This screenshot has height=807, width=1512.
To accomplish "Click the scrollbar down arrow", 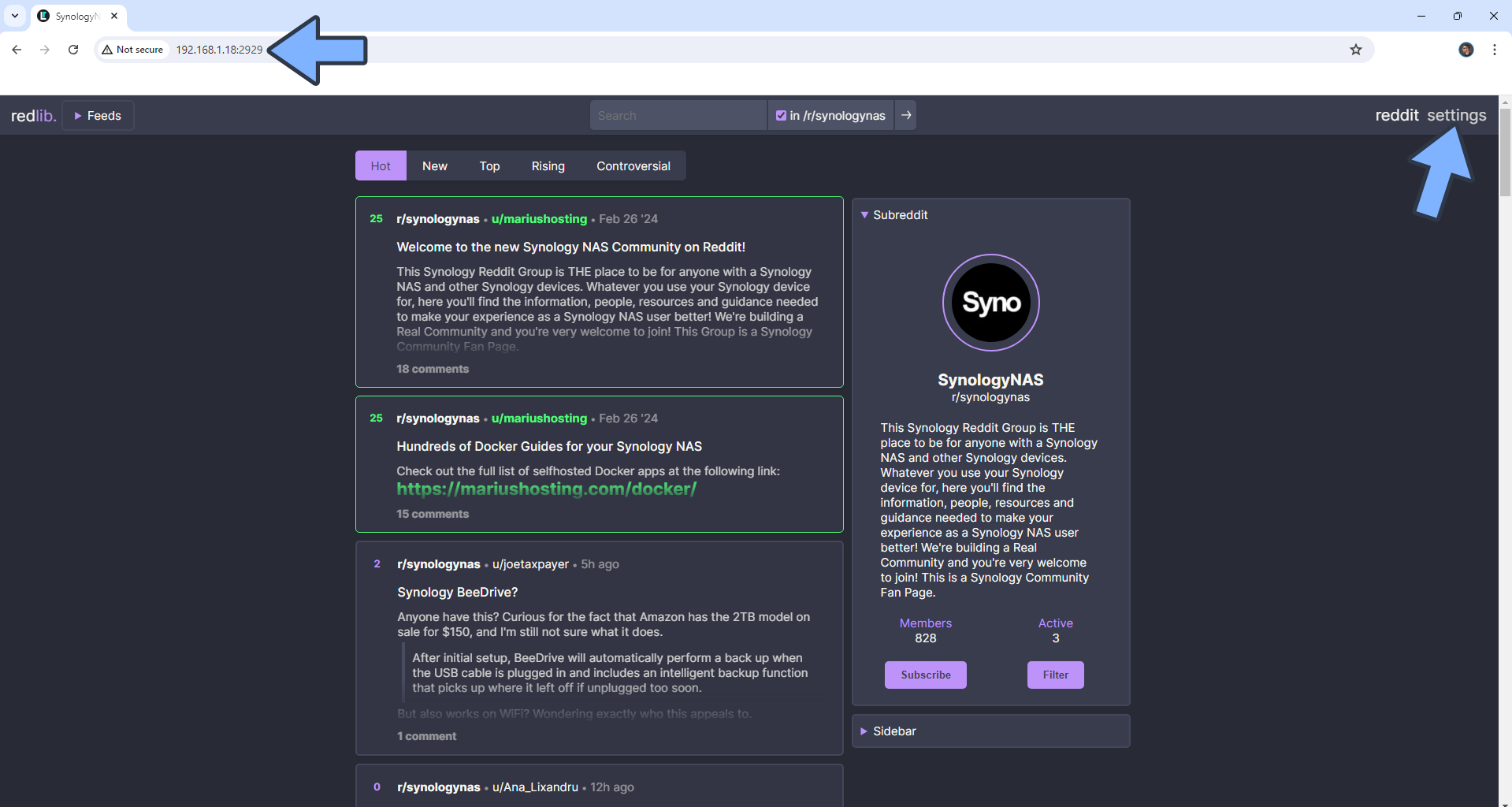I will point(1505,802).
